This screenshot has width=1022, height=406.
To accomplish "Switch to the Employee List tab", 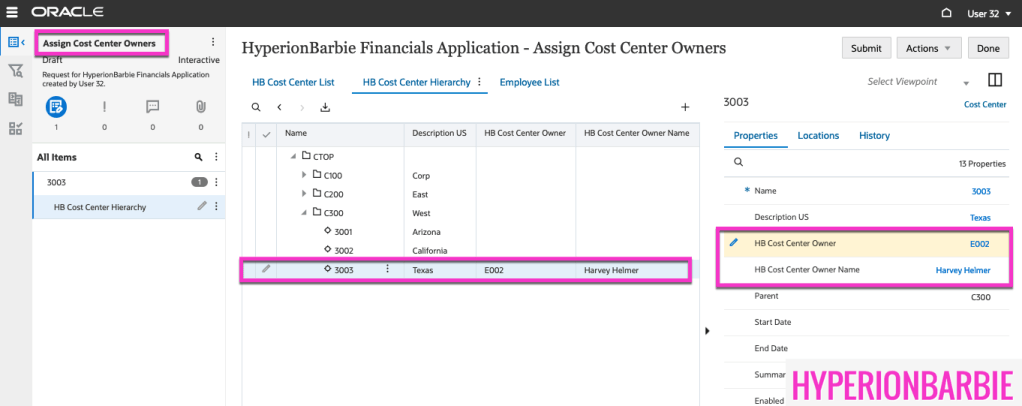I will click(529, 82).
